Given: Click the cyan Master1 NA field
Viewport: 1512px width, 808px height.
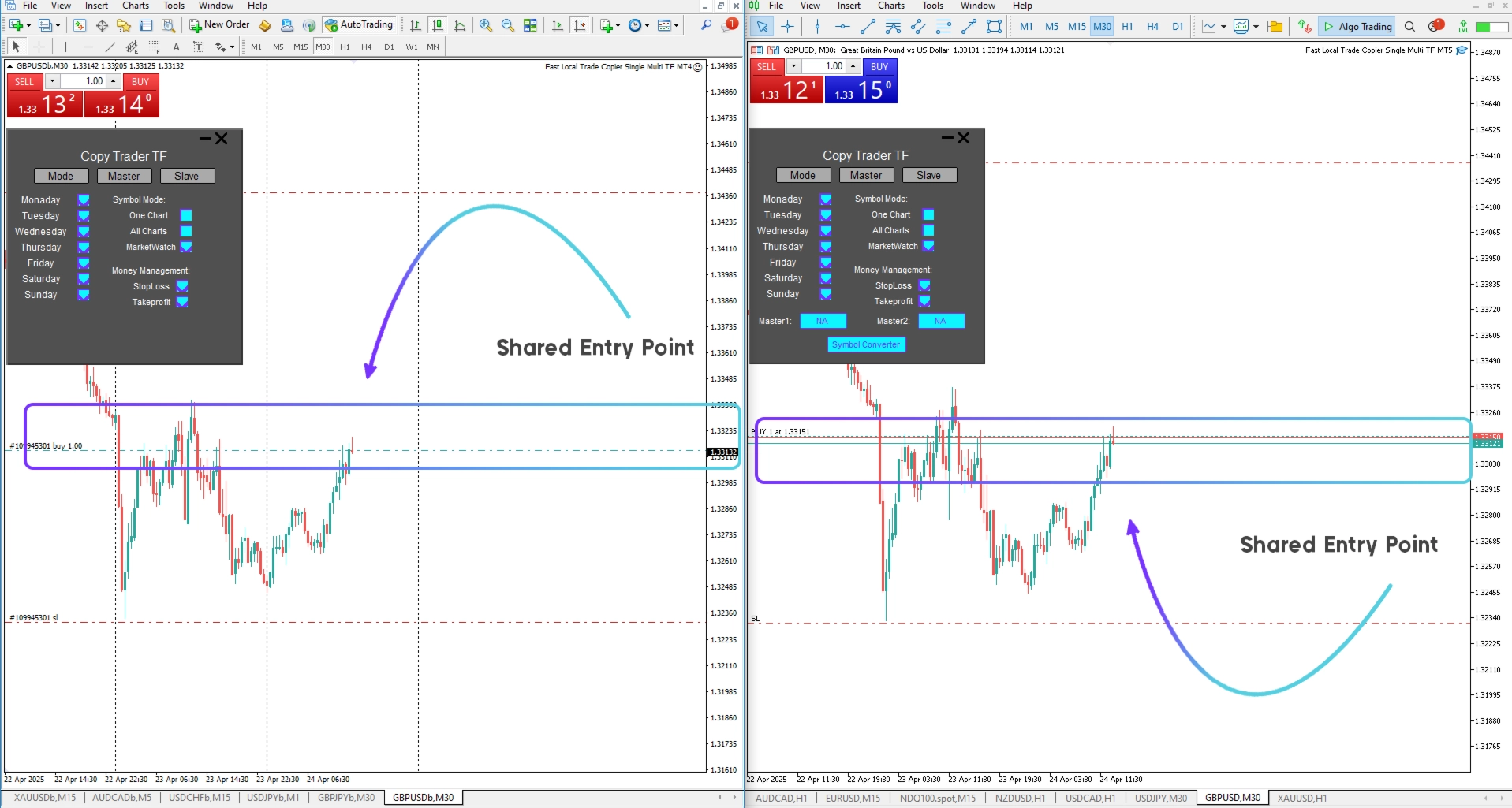Looking at the screenshot, I should click(x=823, y=321).
